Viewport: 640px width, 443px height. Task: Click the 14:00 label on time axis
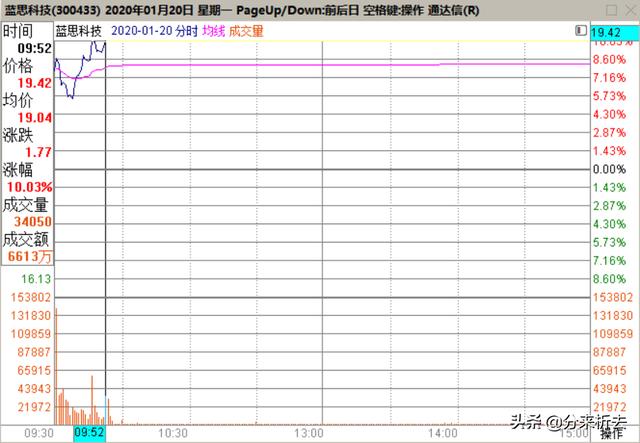pos(442,434)
